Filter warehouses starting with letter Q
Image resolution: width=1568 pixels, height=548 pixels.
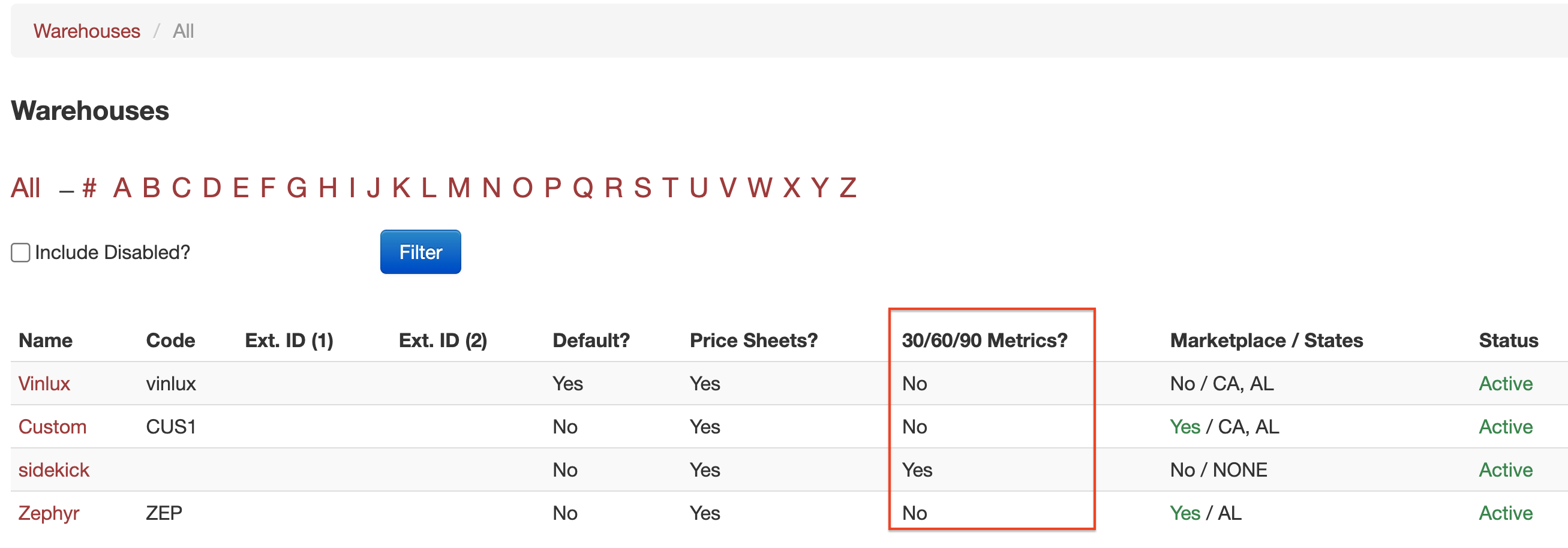pyautogui.click(x=583, y=187)
